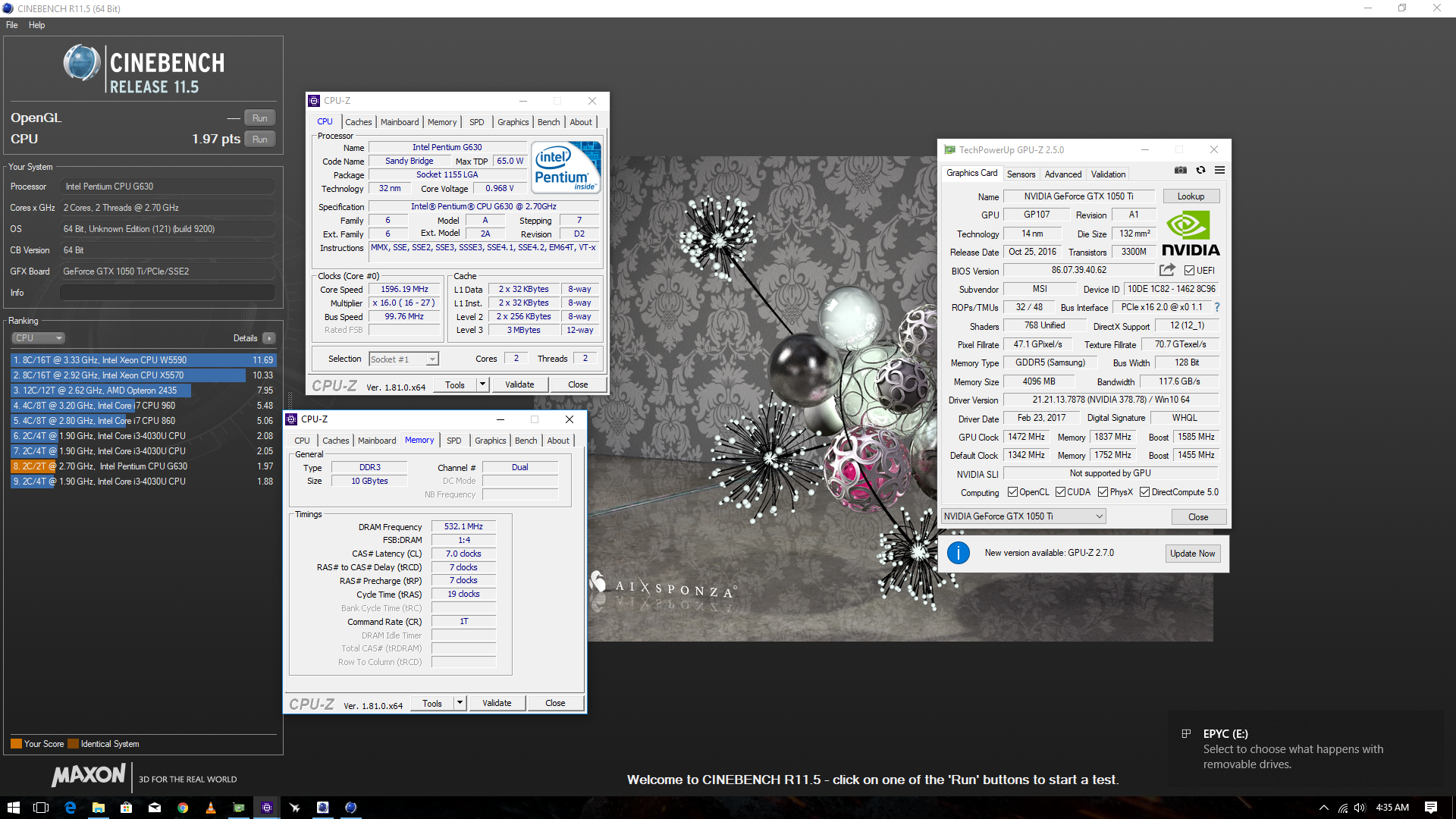Open Task View on the taskbar
This screenshot has width=1456, height=819.
pos(41,808)
